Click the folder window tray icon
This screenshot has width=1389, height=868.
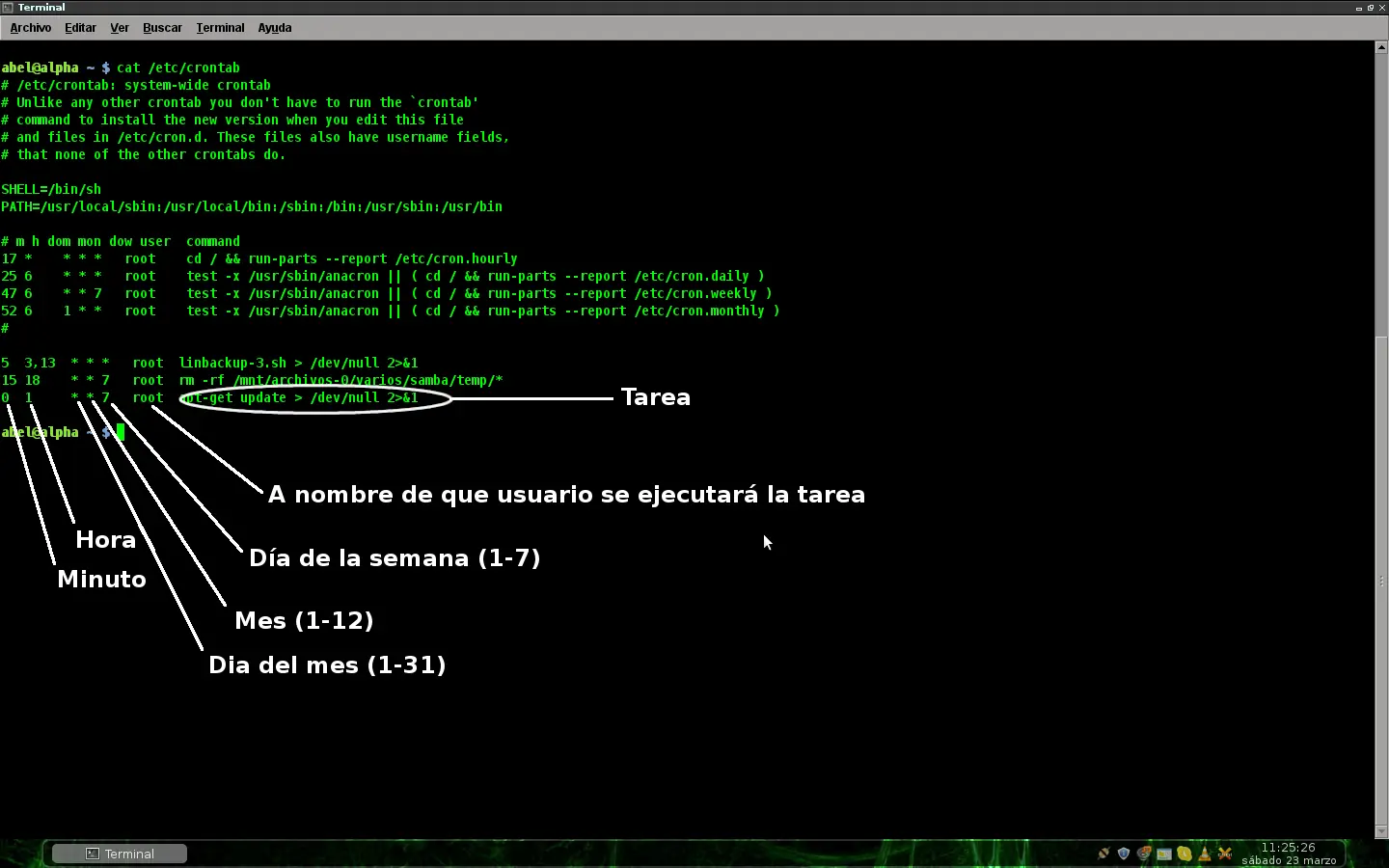pyautogui.click(x=1164, y=854)
